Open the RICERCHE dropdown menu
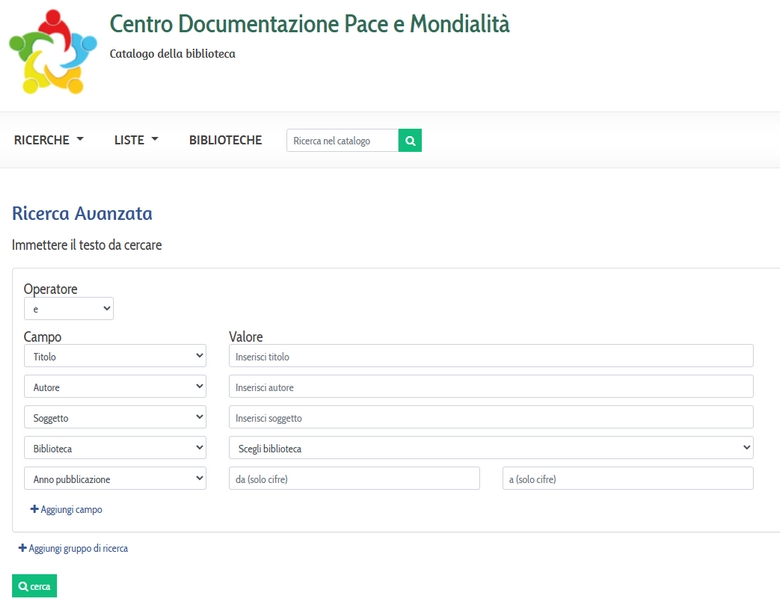The image size is (780, 605). [x=49, y=140]
